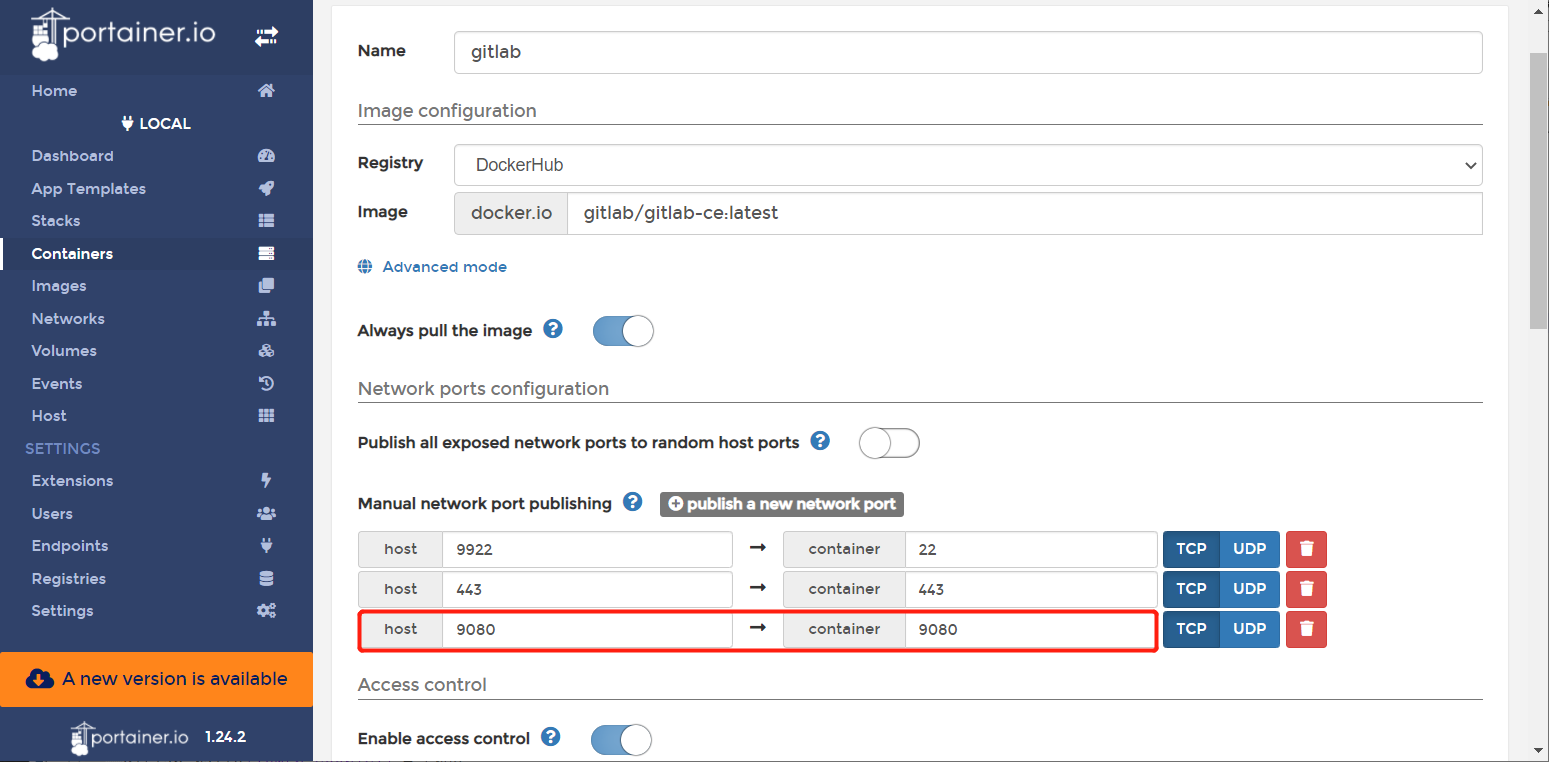Click the Events history icon
The height and width of the screenshot is (762, 1549).
point(266,383)
